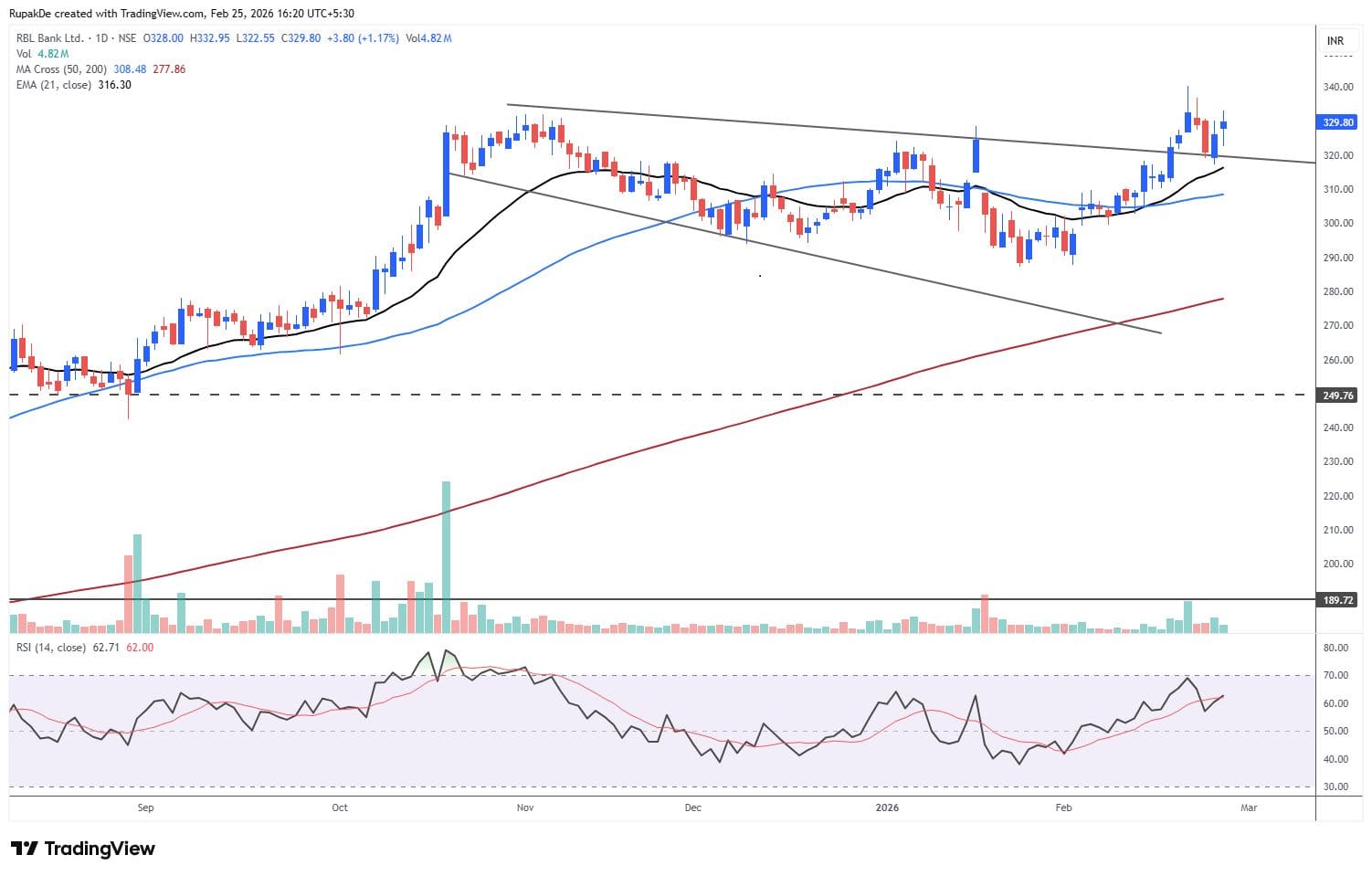Click the 290.00 price axis label
Viewport: 1372px width, 876px height.
coord(1338,258)
